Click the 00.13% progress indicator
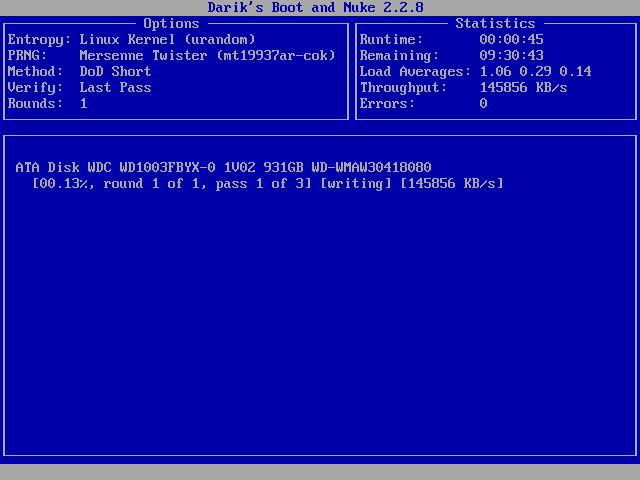 (64, 184)
